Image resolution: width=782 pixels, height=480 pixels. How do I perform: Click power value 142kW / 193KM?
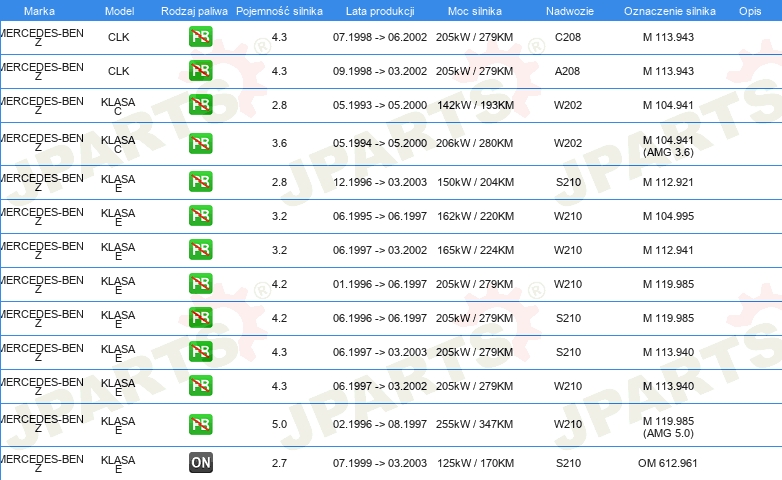pyautogui.click(x=475, y=105)
